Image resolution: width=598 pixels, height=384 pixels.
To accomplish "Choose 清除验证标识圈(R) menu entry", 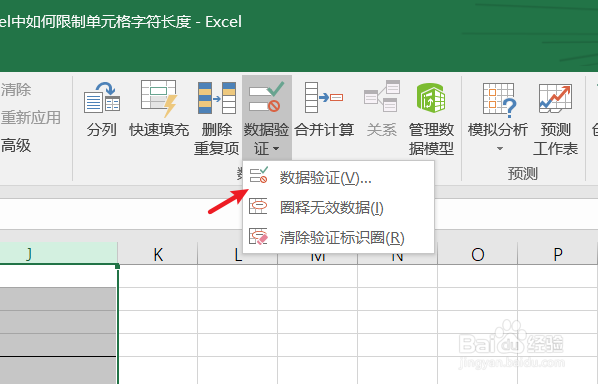I will (339, 237).
